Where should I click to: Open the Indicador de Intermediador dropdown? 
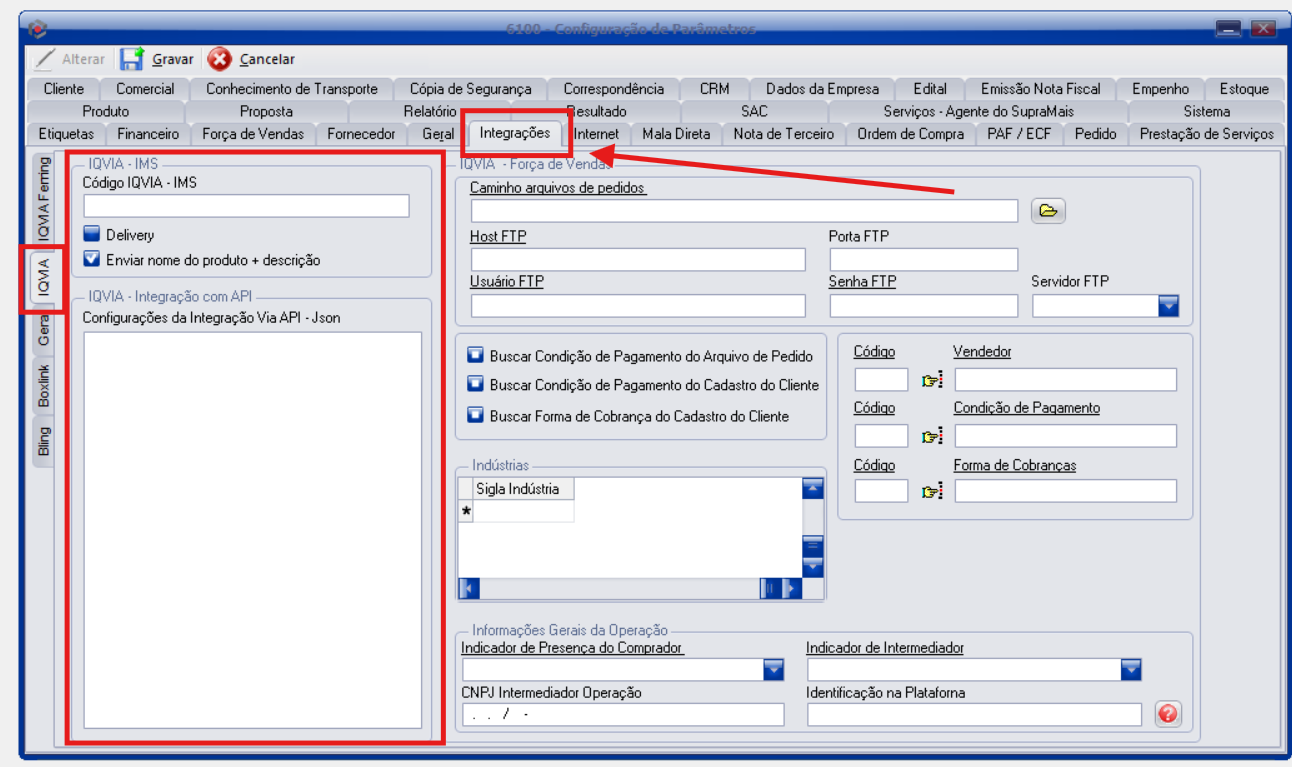[1130, 670]
